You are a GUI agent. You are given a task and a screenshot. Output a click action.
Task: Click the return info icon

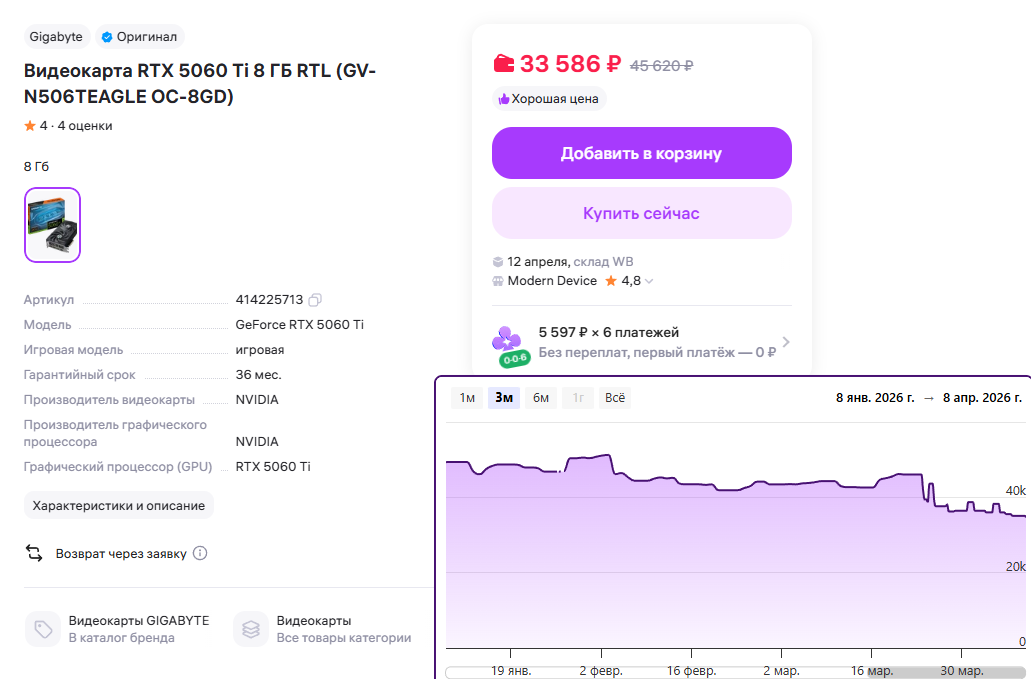coord(200,553)
